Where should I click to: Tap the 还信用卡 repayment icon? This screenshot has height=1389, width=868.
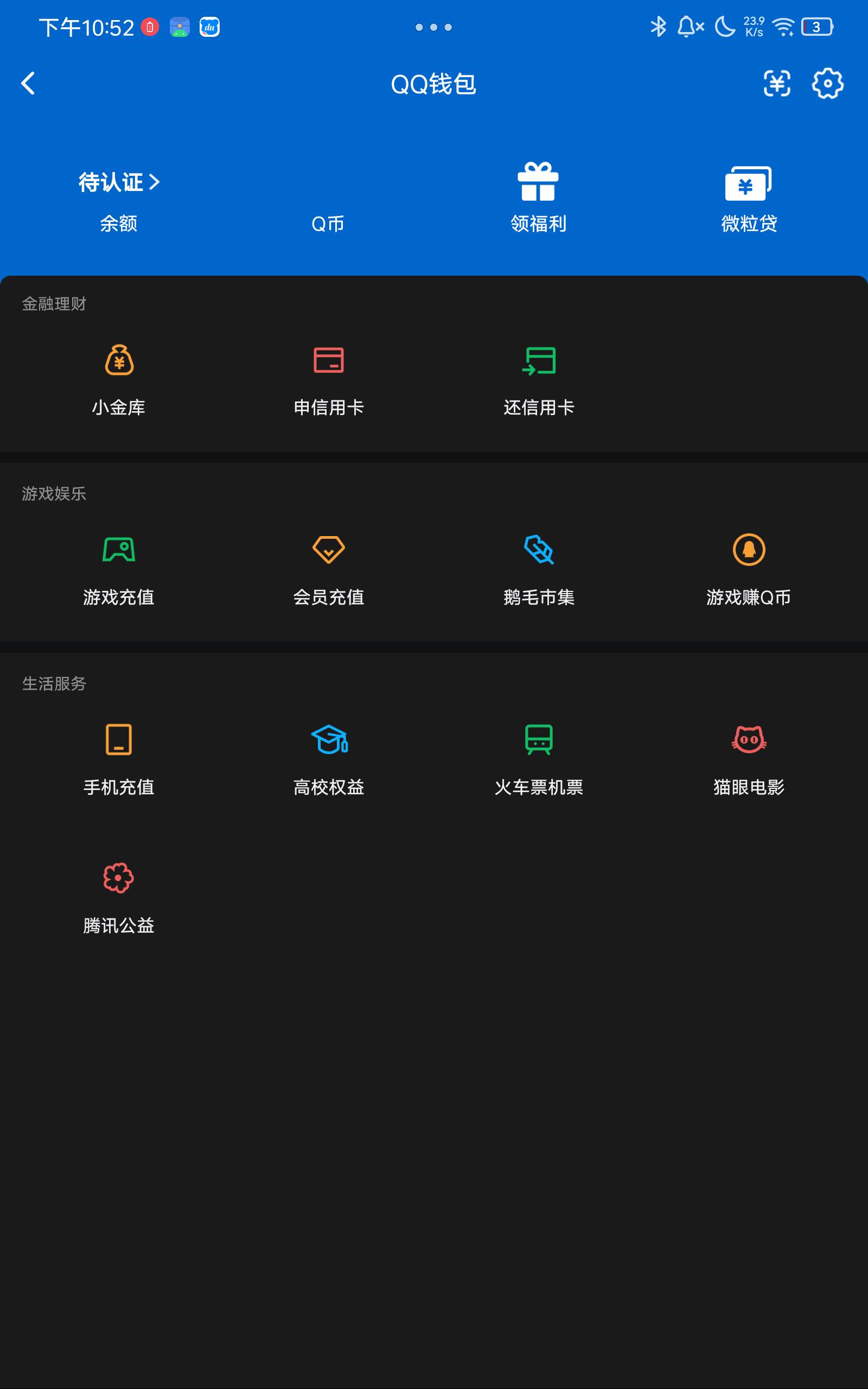pyautogui.click(x=539, y=360)
